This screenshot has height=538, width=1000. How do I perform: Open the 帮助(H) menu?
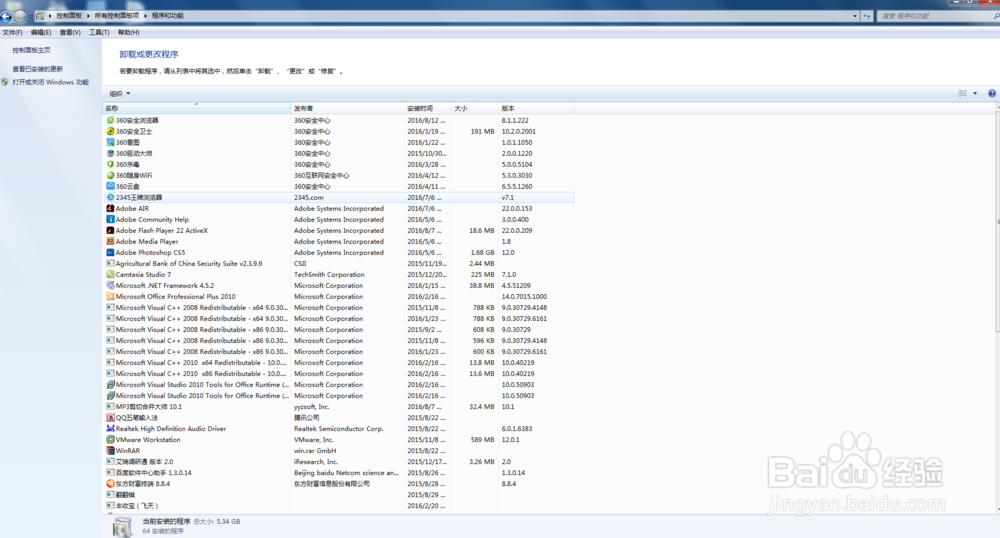(128, 33)
